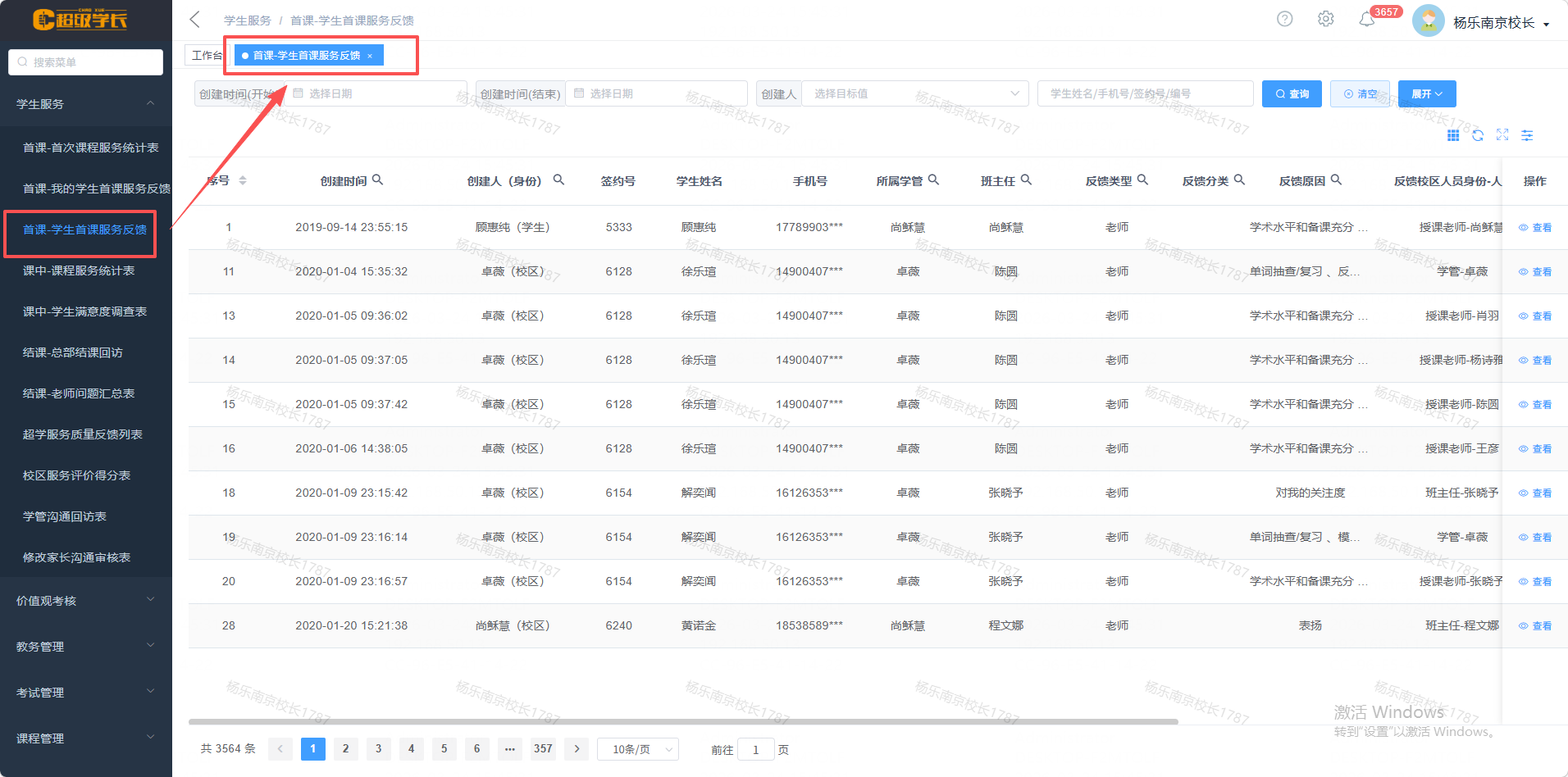Expand the 价值观考核 sidebar section
Viewport: 1568px width, 777px height.
coord(85,601)
